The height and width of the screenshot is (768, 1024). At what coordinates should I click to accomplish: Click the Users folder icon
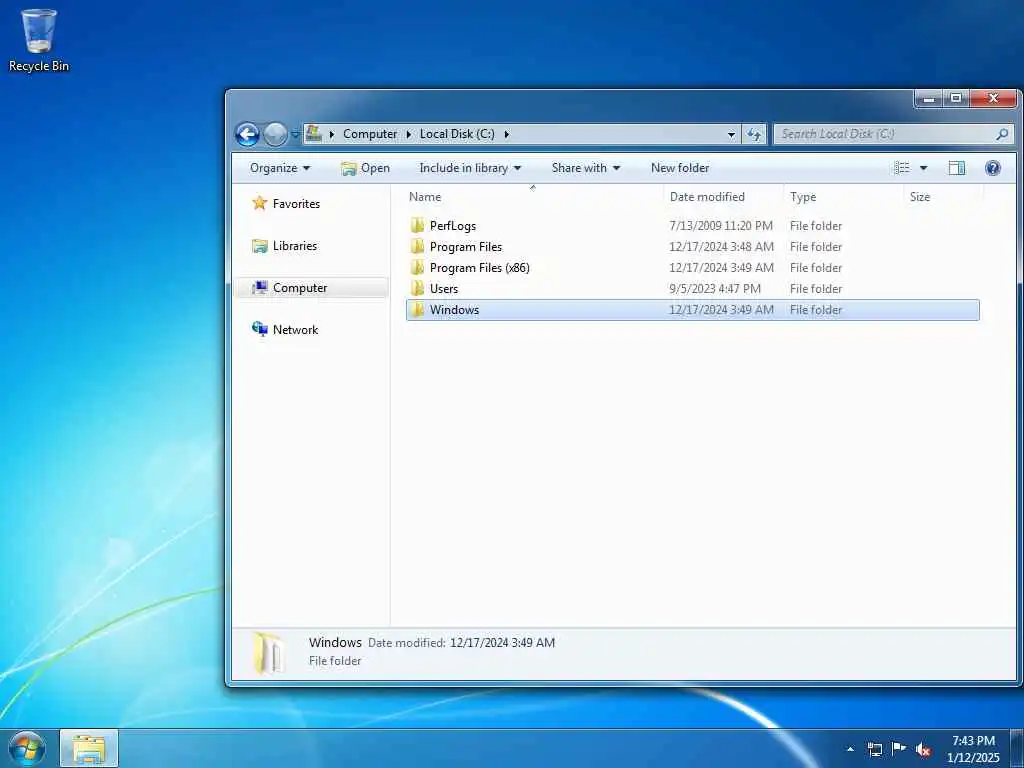tap(417, 289)
